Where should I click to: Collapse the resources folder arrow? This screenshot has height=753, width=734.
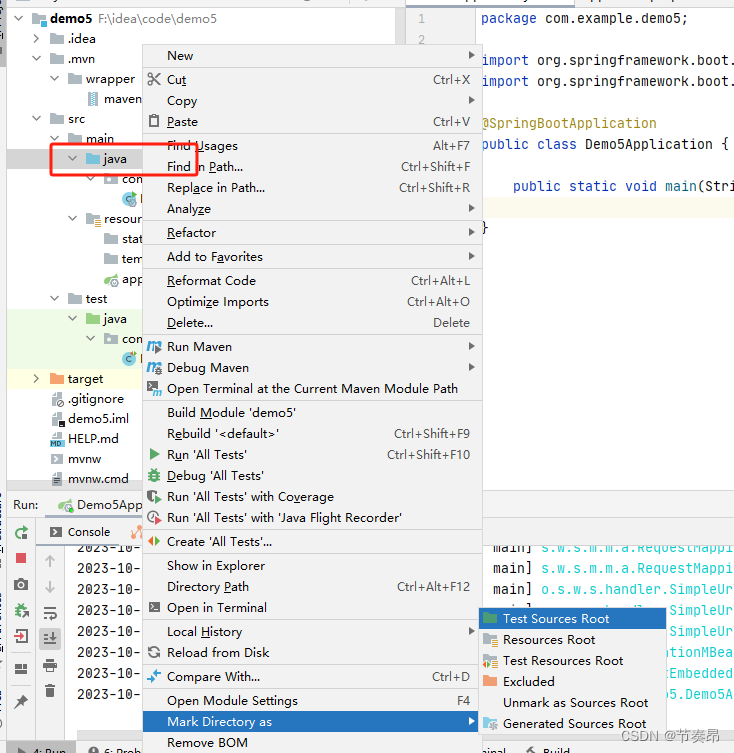(73, 219)
